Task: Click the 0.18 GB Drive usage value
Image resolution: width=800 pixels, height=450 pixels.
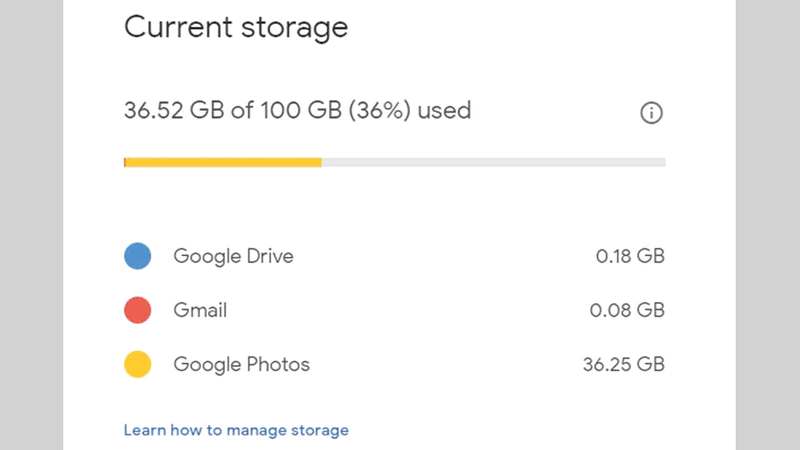Action: point(630,256)
